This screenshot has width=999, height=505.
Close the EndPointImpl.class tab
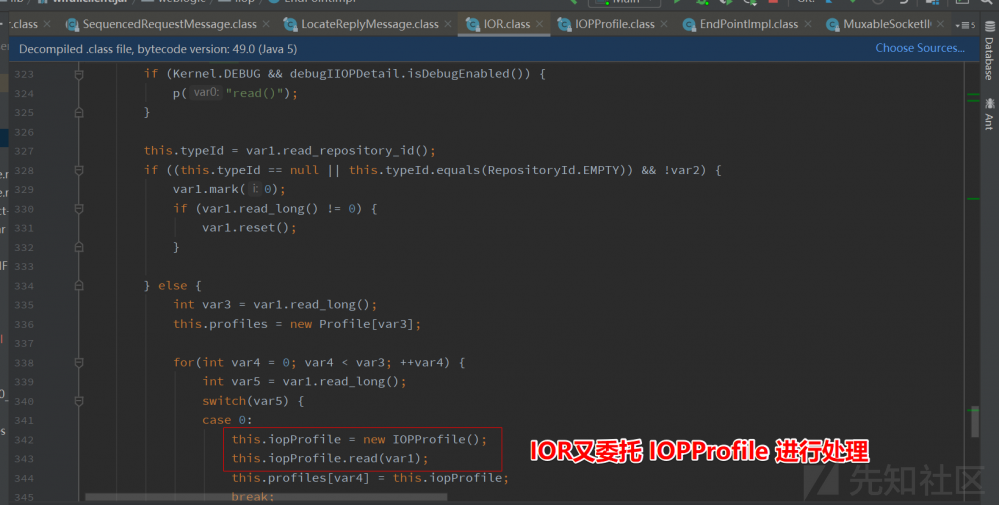[x=808, y=24]
